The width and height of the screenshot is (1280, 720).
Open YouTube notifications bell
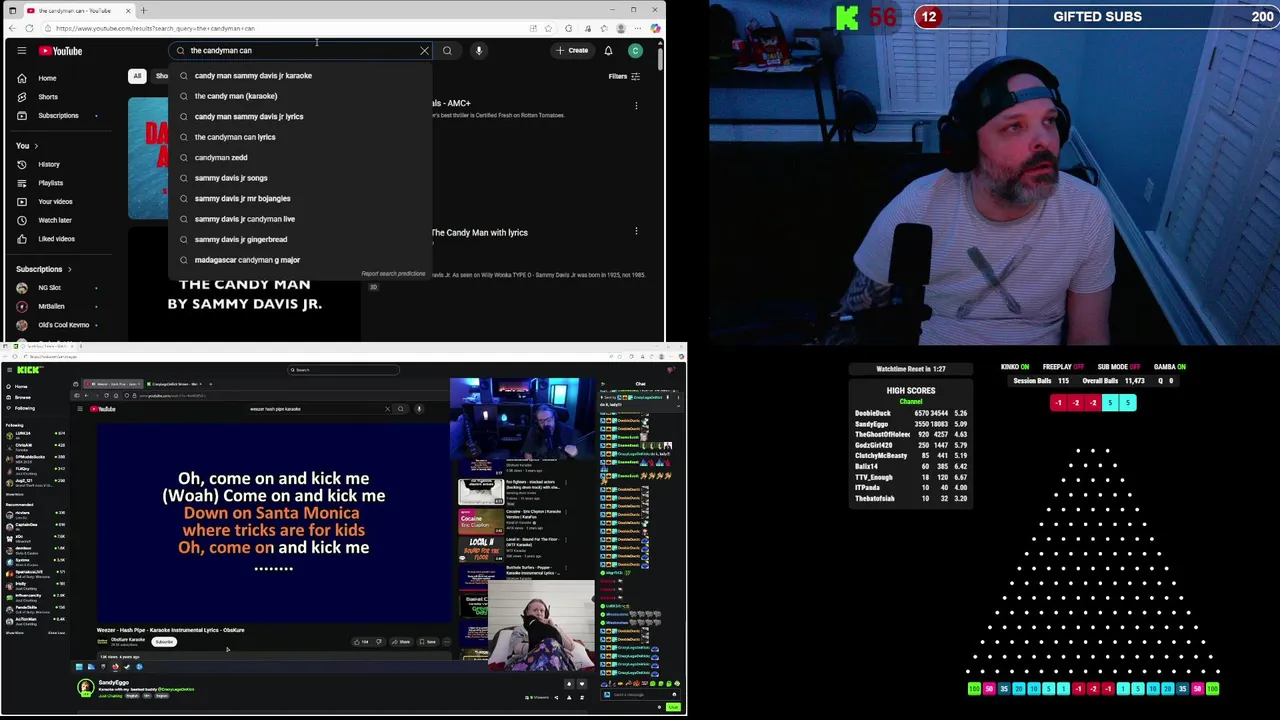[x=608, y=50]
